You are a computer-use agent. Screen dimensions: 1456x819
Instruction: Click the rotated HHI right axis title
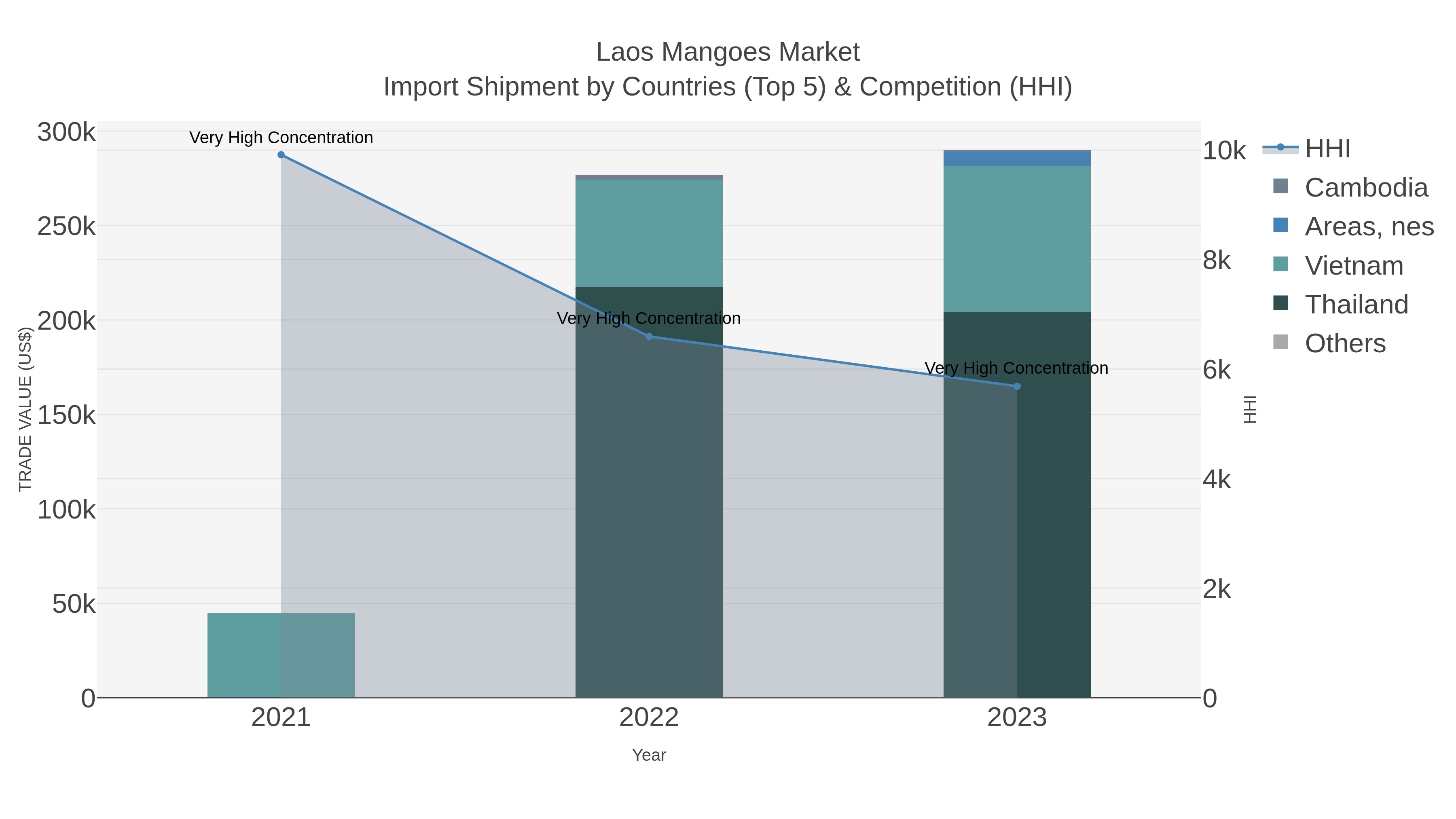click(1250, 409)
